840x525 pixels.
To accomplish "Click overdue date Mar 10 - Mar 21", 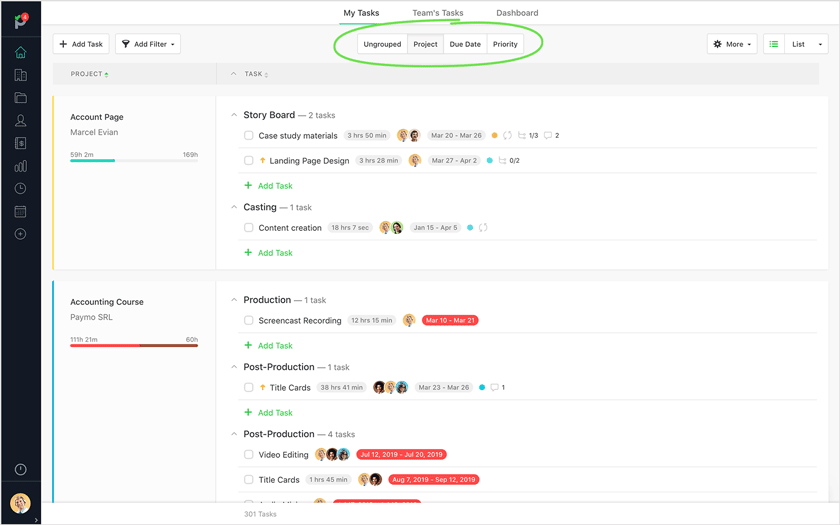I will click(450, 320).
